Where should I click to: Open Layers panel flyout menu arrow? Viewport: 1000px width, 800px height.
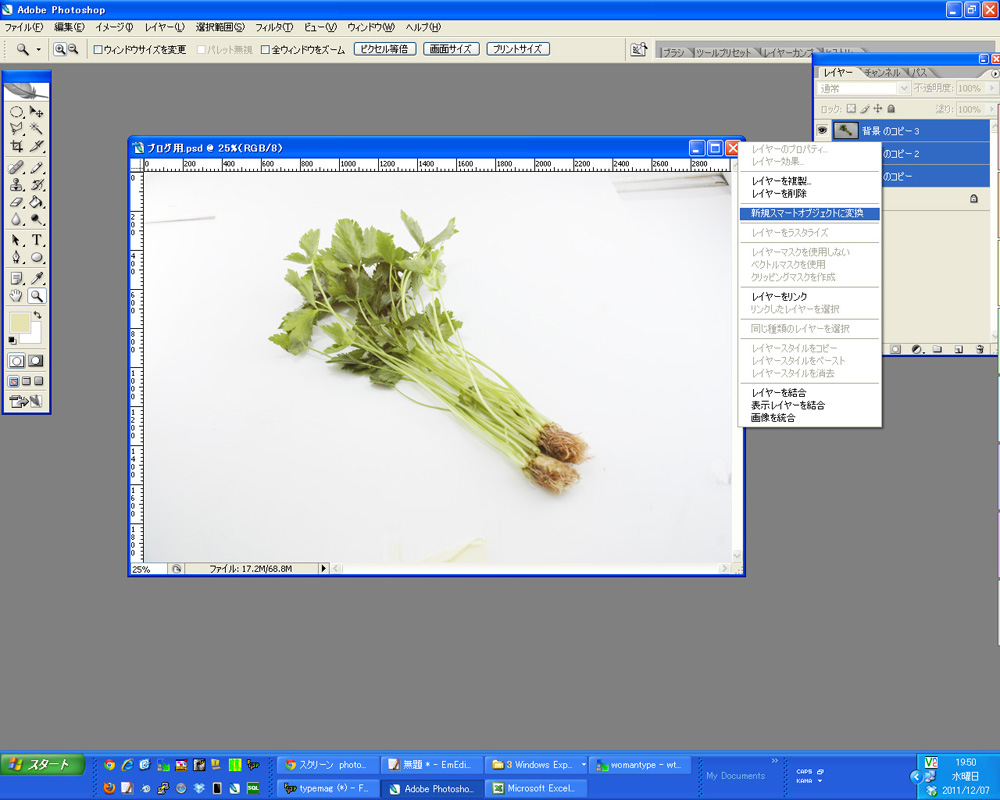[994, 73]
